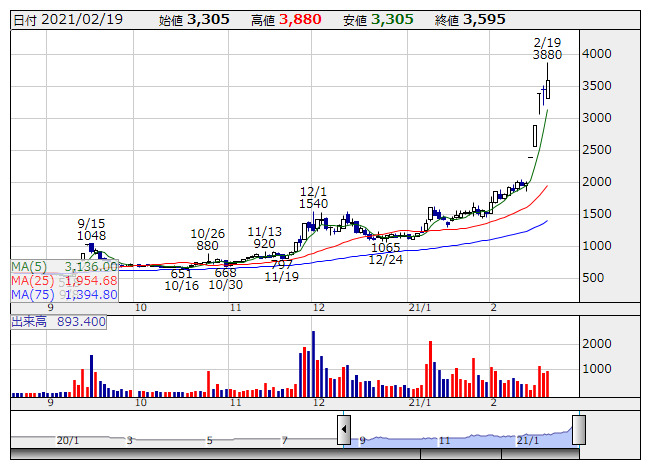Image resolution: width=653 pixels, height=470 pixels.
Task: Click the 10/26 880 high marker
Action: click(x=207, y=239)
